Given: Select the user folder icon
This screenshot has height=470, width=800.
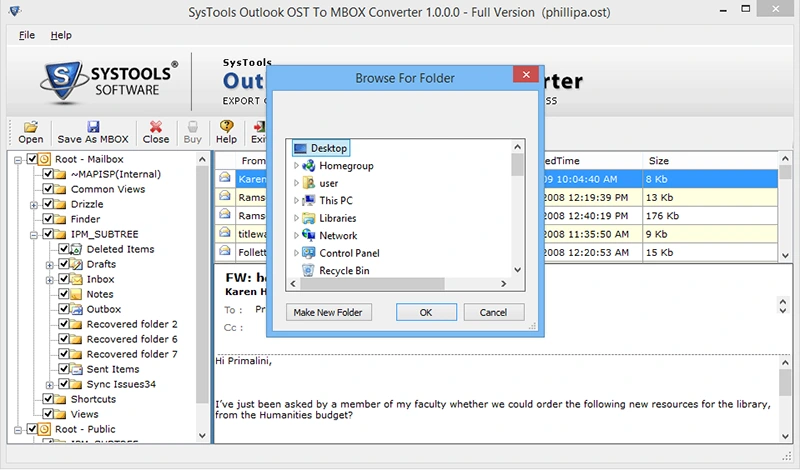Looking at the screenshot, I should (x=309, y=183).
